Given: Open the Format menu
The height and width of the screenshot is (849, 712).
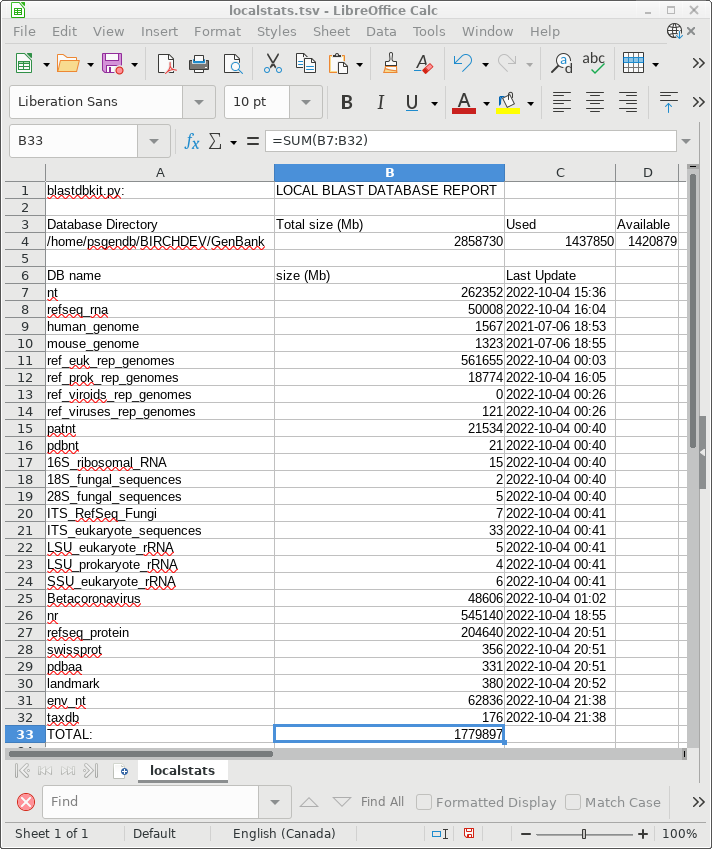Looking at the screenshot, I should [x=217, y=31].
